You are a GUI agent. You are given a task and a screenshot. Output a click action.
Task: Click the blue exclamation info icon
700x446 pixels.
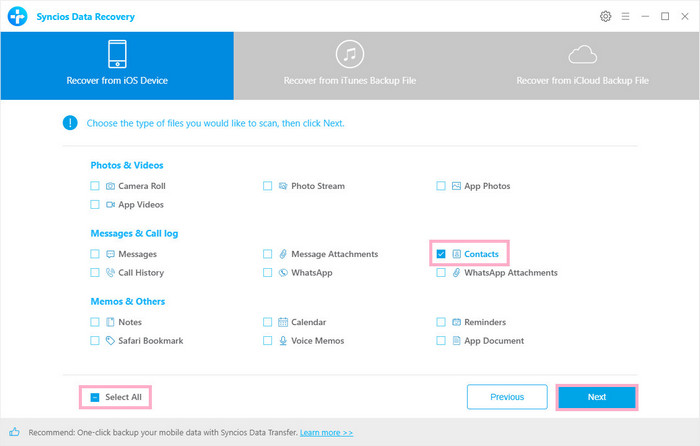coord(70,123)
